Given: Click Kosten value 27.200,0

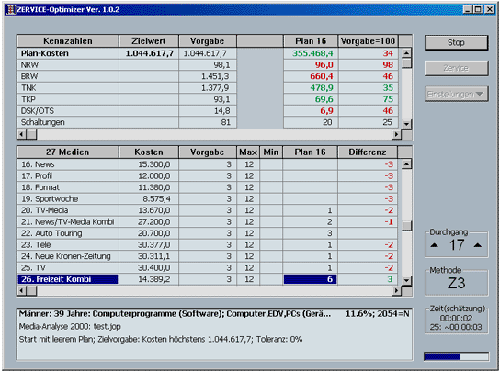Looking at the screenshot, I should pyautogui.click(x=154, y=222).
